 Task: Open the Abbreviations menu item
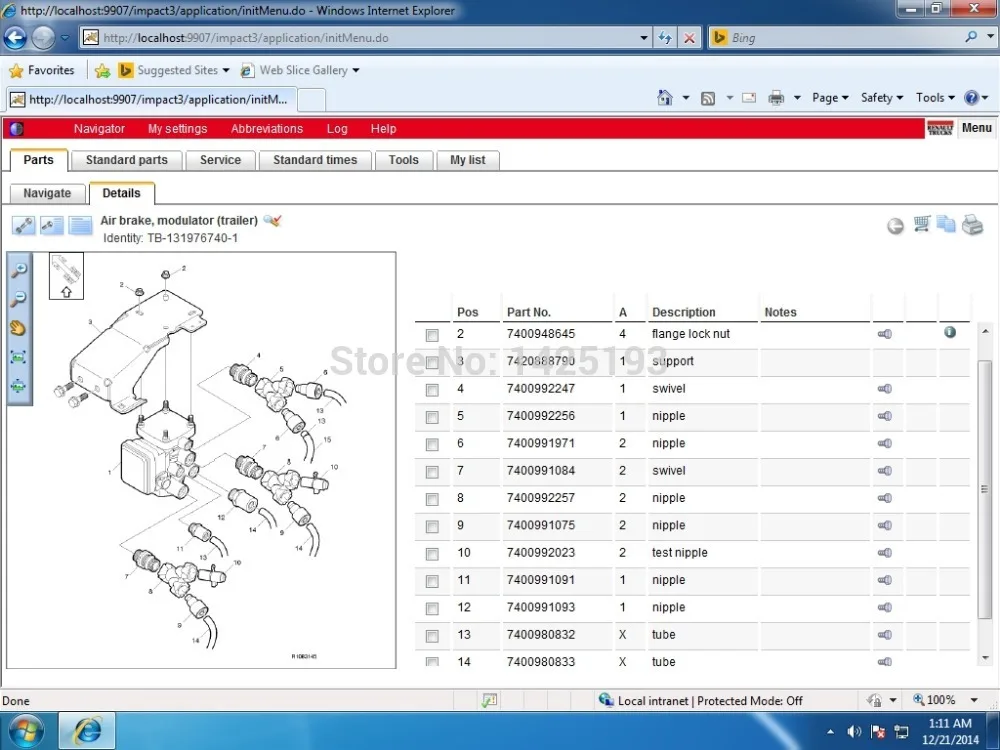[266, 128]
